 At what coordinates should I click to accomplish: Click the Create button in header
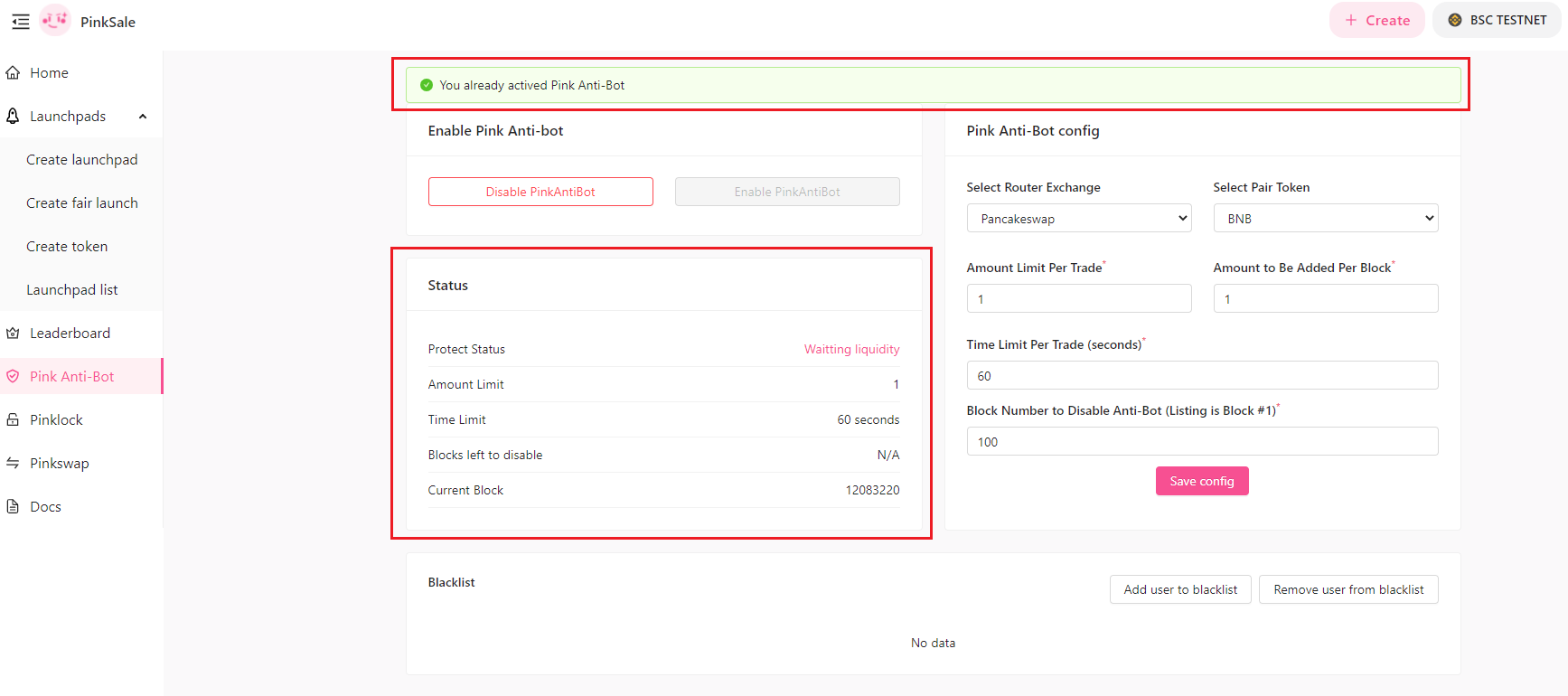tap(1376, 20)
